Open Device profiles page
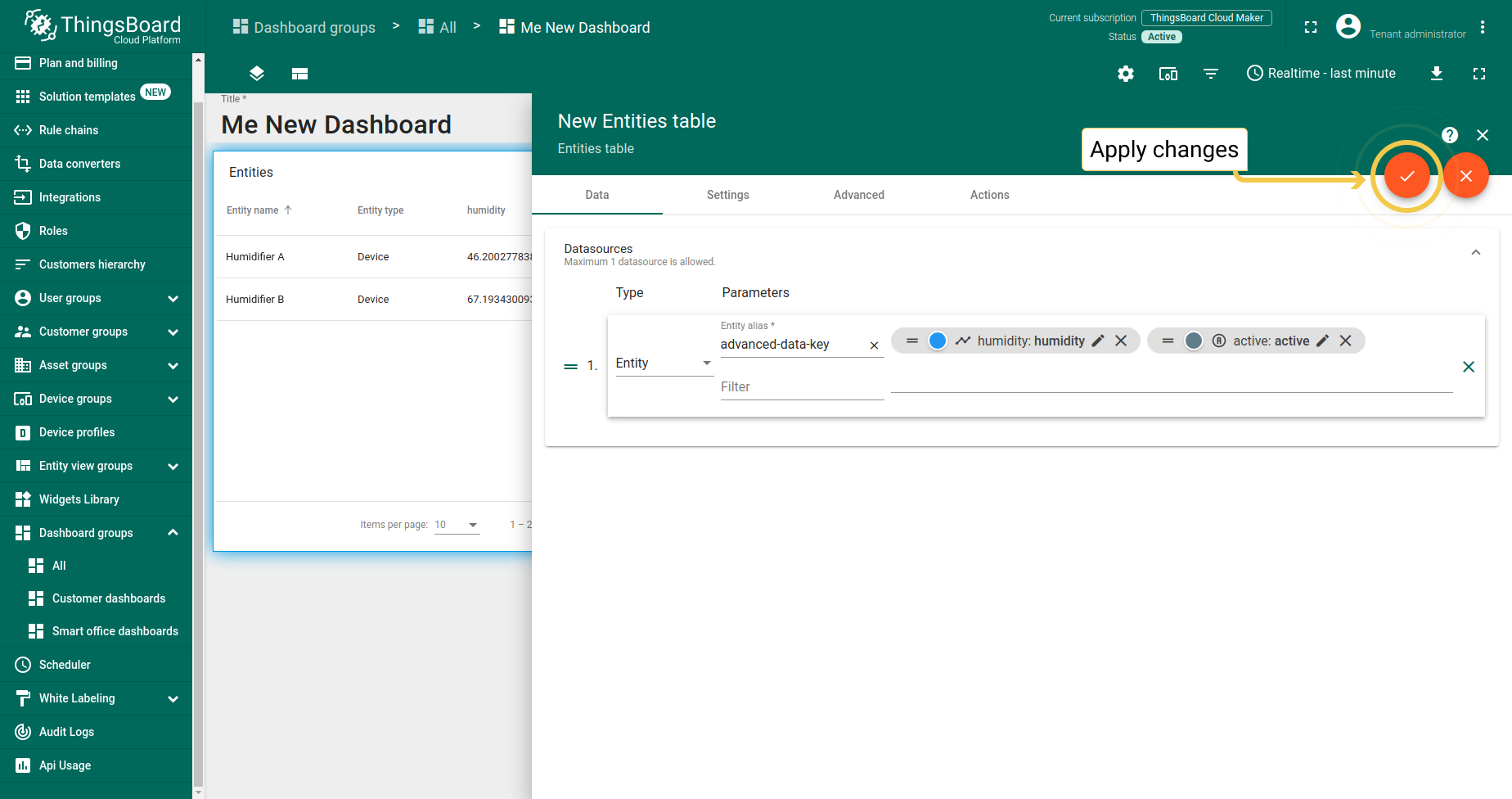The height and width of the screenshot is (799, 1512). click(96, 432)
